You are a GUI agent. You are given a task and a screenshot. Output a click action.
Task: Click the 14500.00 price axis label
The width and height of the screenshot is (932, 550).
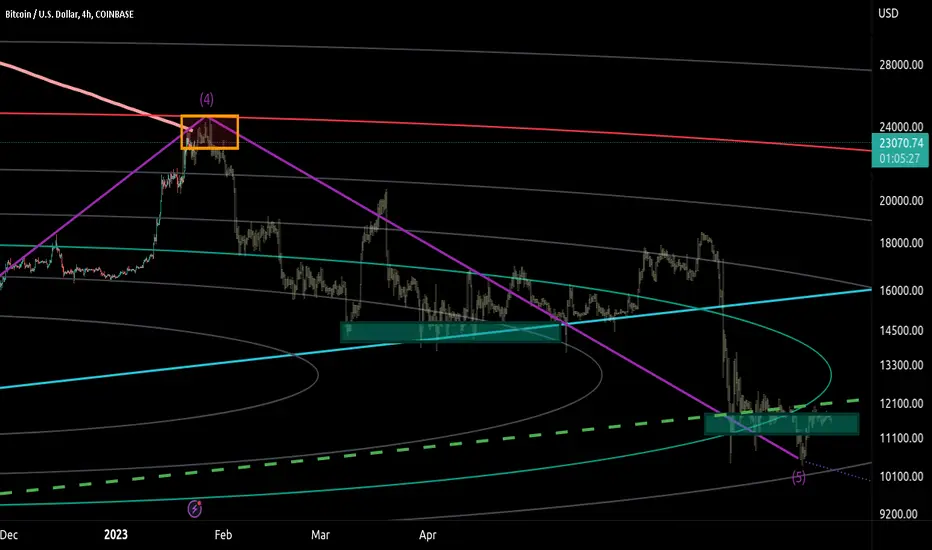(x=901, y=330)
